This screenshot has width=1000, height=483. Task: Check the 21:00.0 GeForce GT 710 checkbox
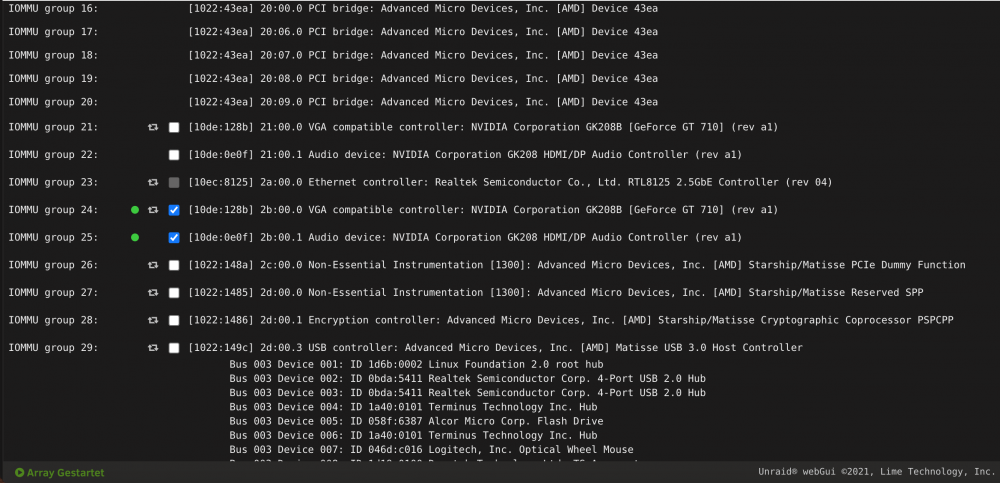tap(173, 128)
